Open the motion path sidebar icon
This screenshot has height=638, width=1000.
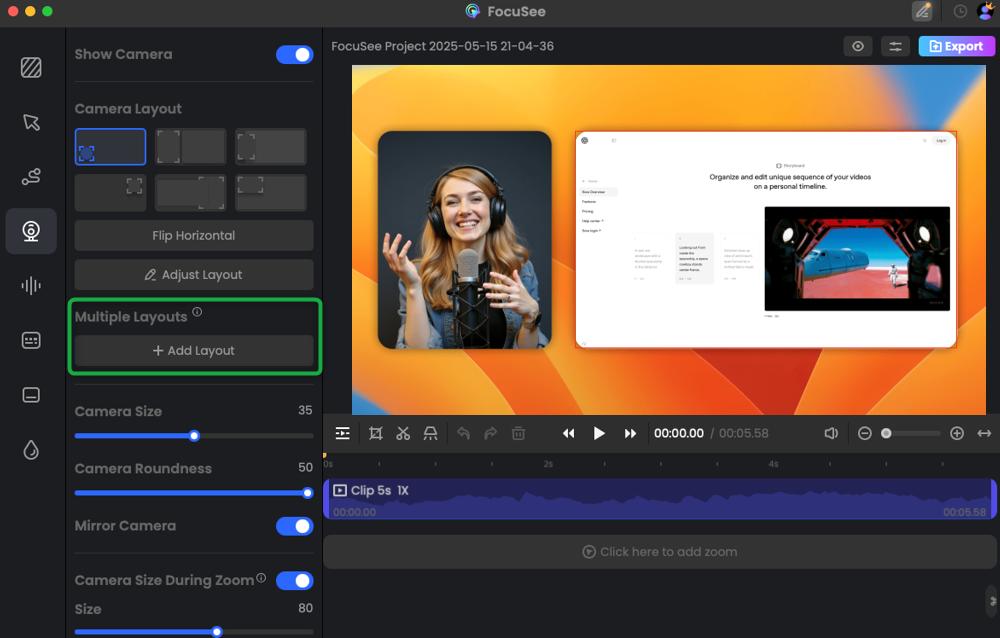pos(31,177)
